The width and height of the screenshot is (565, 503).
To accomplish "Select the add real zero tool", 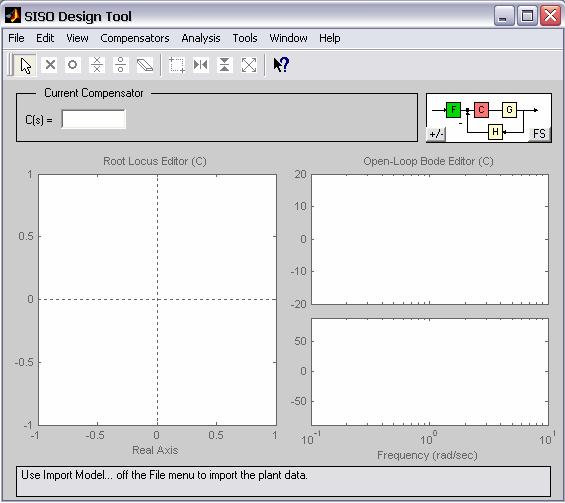I will click(x=73, y=65).
